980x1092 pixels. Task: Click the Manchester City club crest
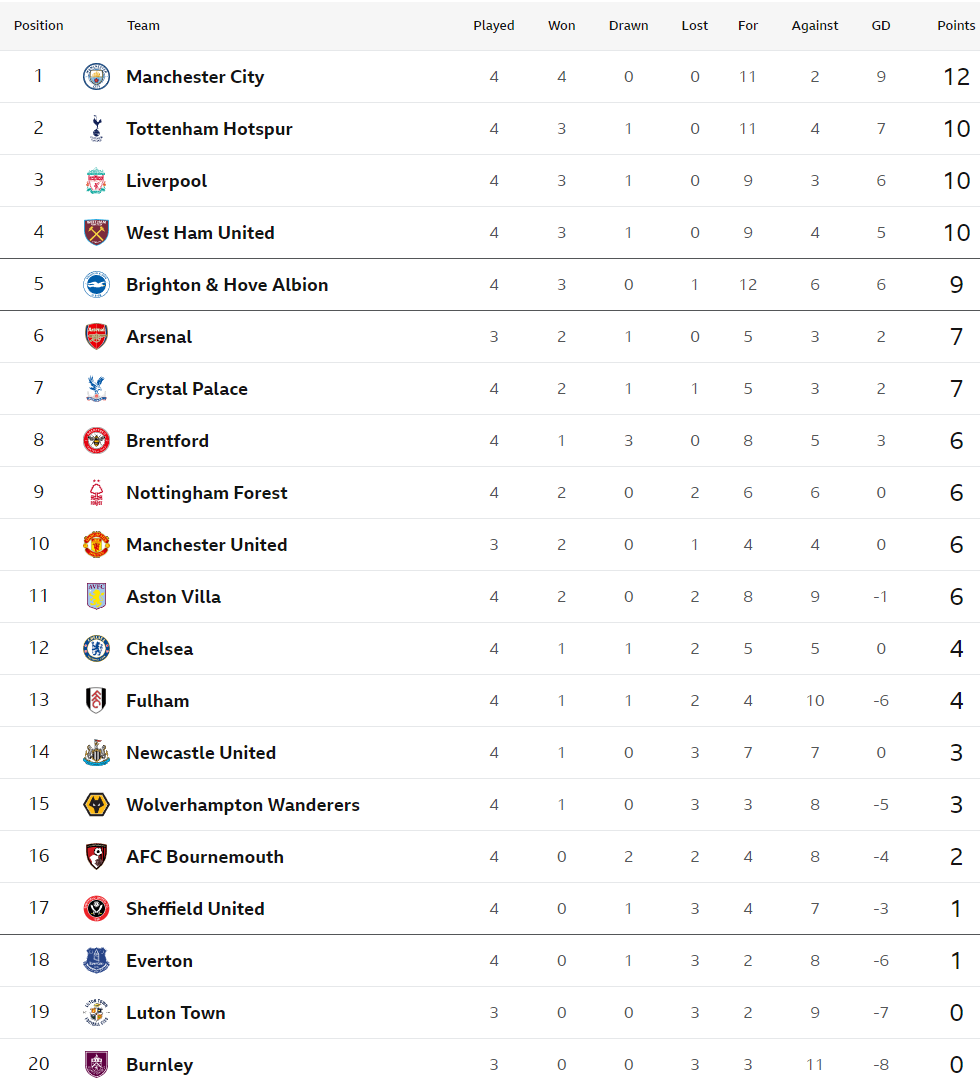coord(96,77)
